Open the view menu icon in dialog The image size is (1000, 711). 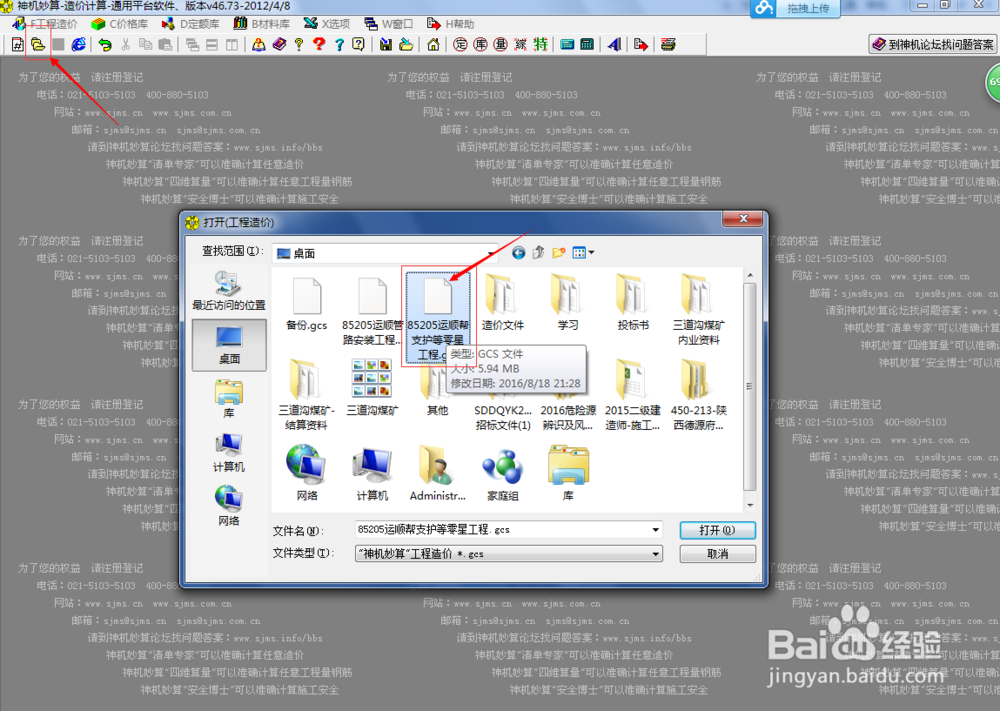coord(583,253)
